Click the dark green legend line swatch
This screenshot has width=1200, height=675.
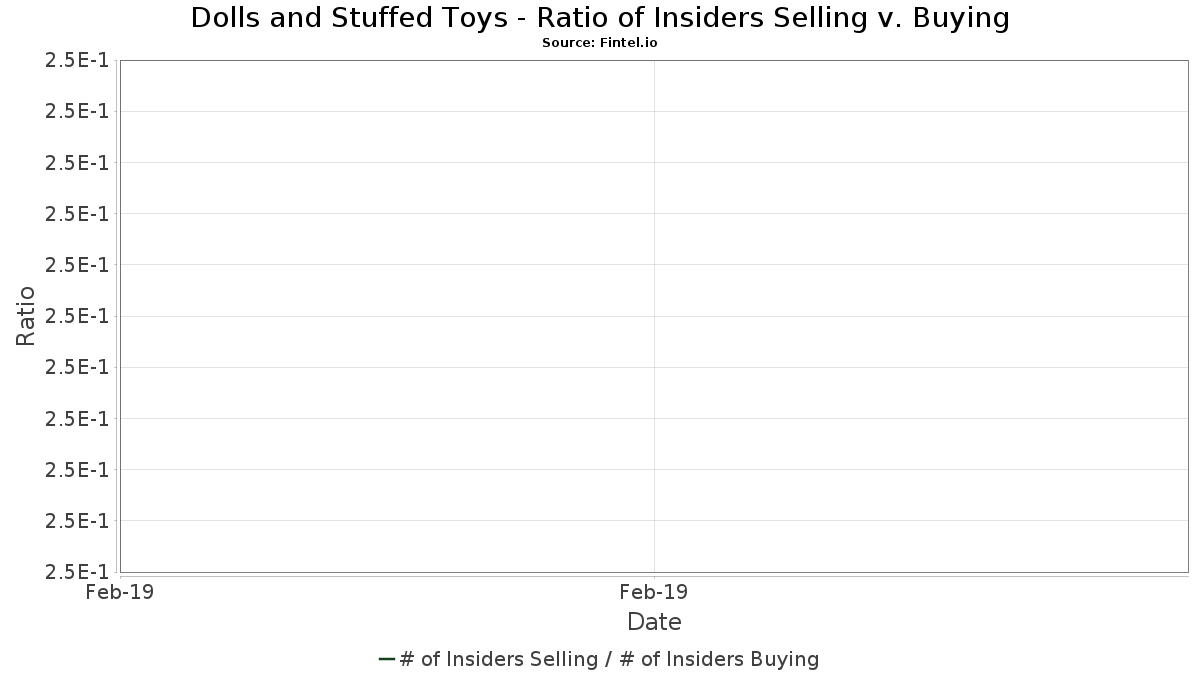click(x=388, y=659)
